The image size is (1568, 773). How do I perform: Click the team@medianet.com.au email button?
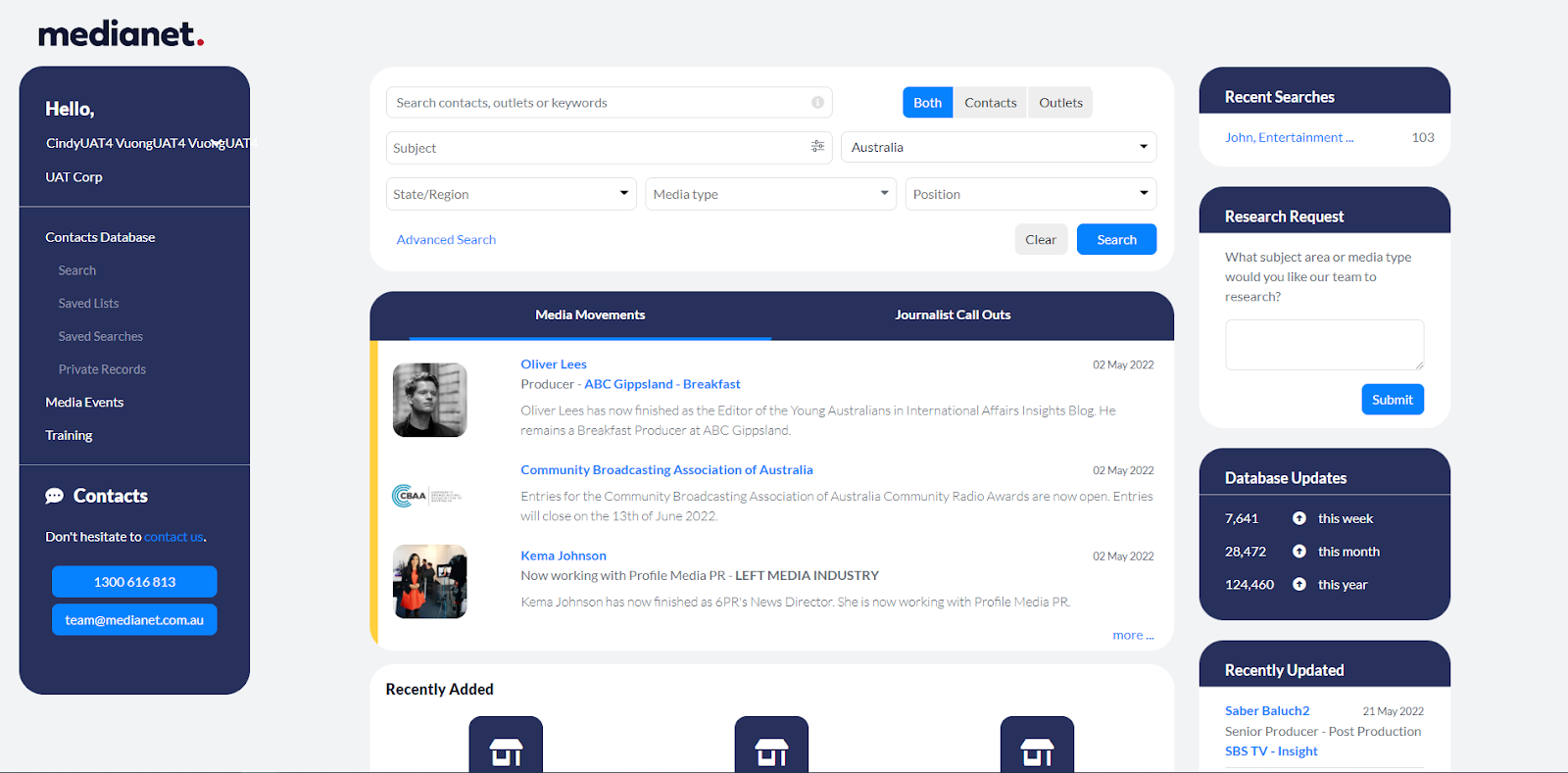134,619
